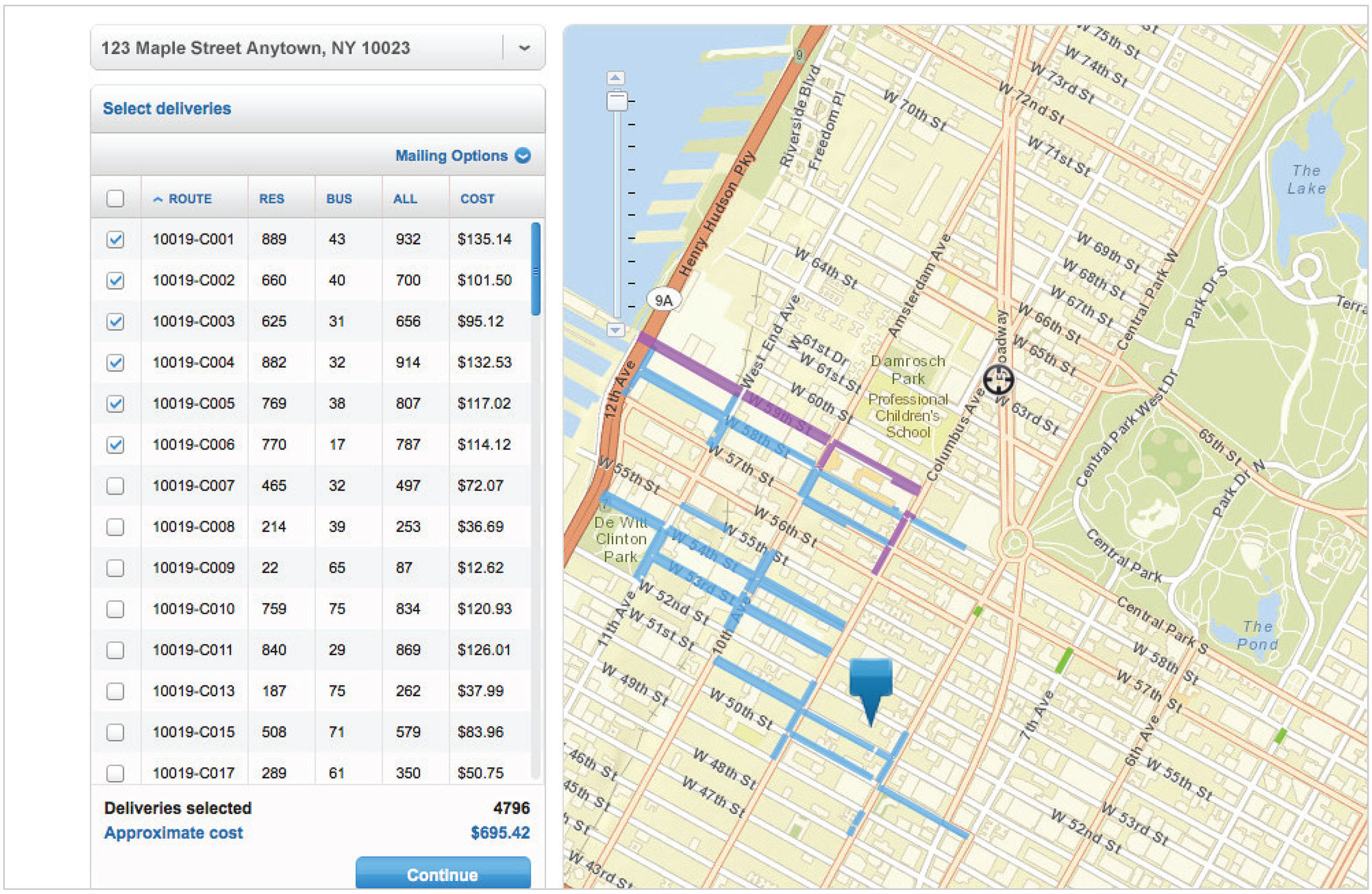Toggle the select-all routes checkbox in header
Screen dimensions: 1372x894
coord(115,198)
